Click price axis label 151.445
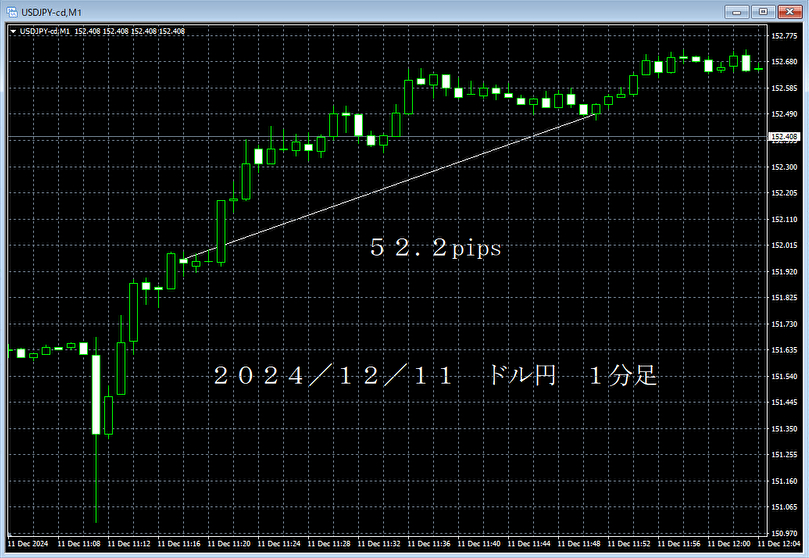The image size is (809, 558). [x=784, y=402]
